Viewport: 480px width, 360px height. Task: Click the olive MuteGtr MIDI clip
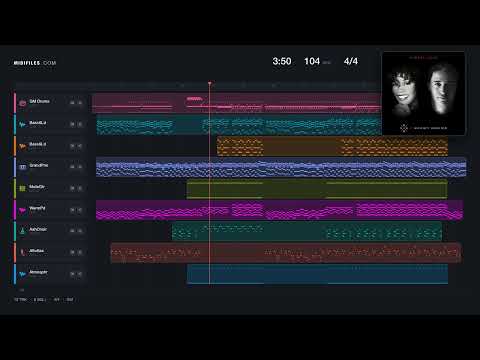pyautogui.click(x=317, y=189)
